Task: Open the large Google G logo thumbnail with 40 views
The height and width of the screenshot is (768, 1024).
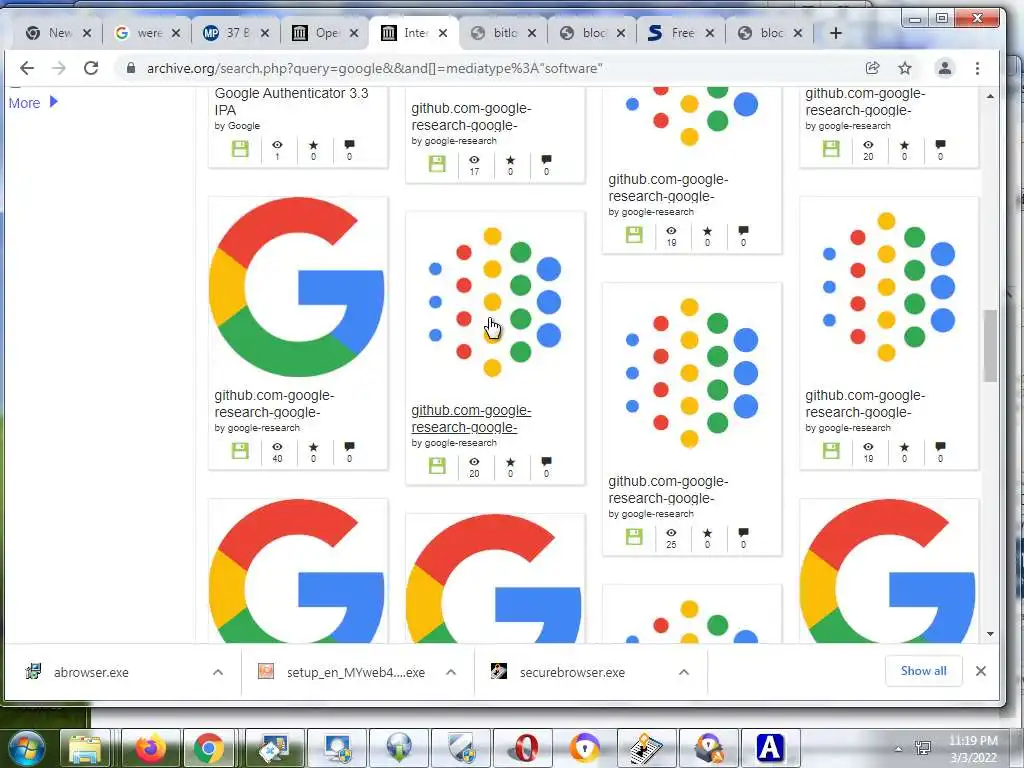Action: click(x=297, y=287)
